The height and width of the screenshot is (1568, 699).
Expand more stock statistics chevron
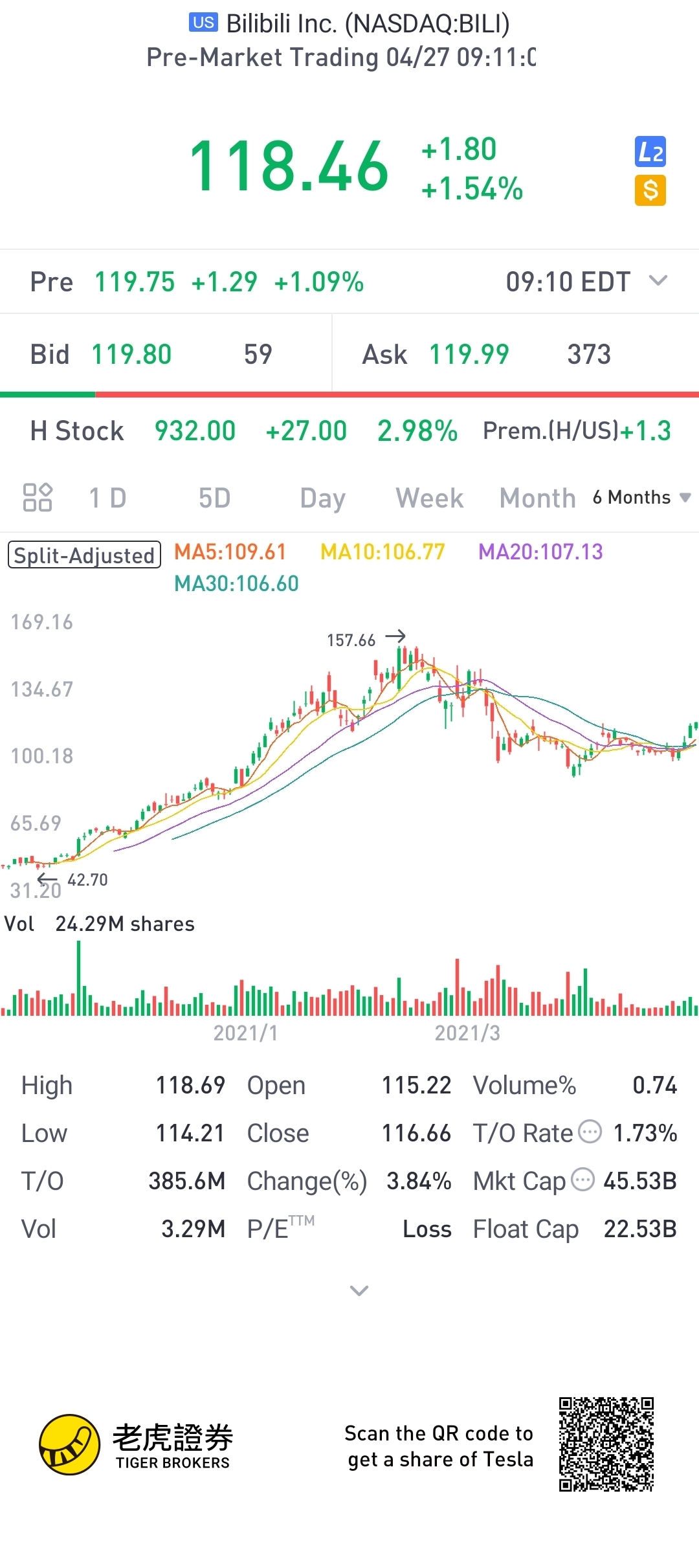click(x=359, y=1290)
